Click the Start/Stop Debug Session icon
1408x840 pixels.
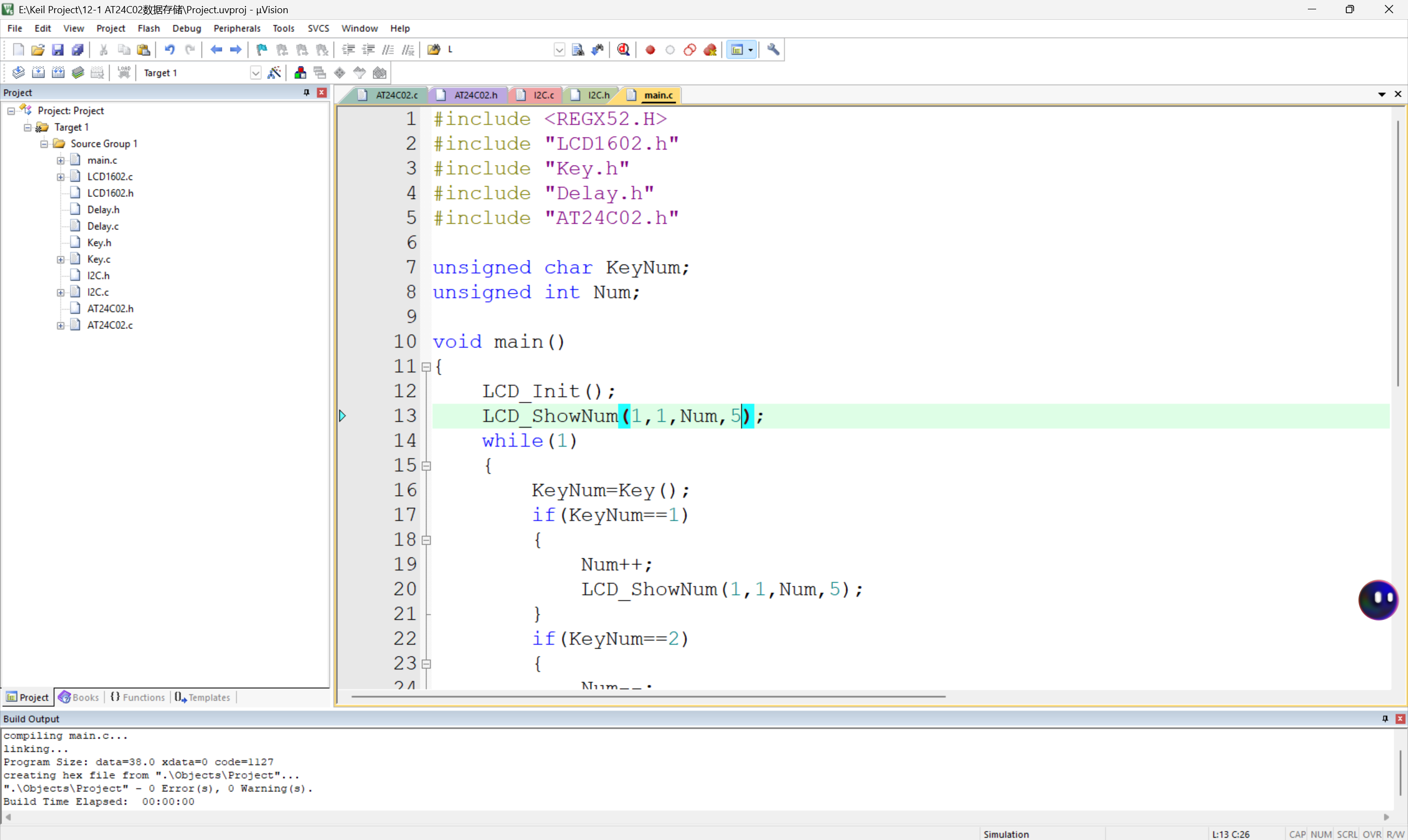[x=623, y=50]
